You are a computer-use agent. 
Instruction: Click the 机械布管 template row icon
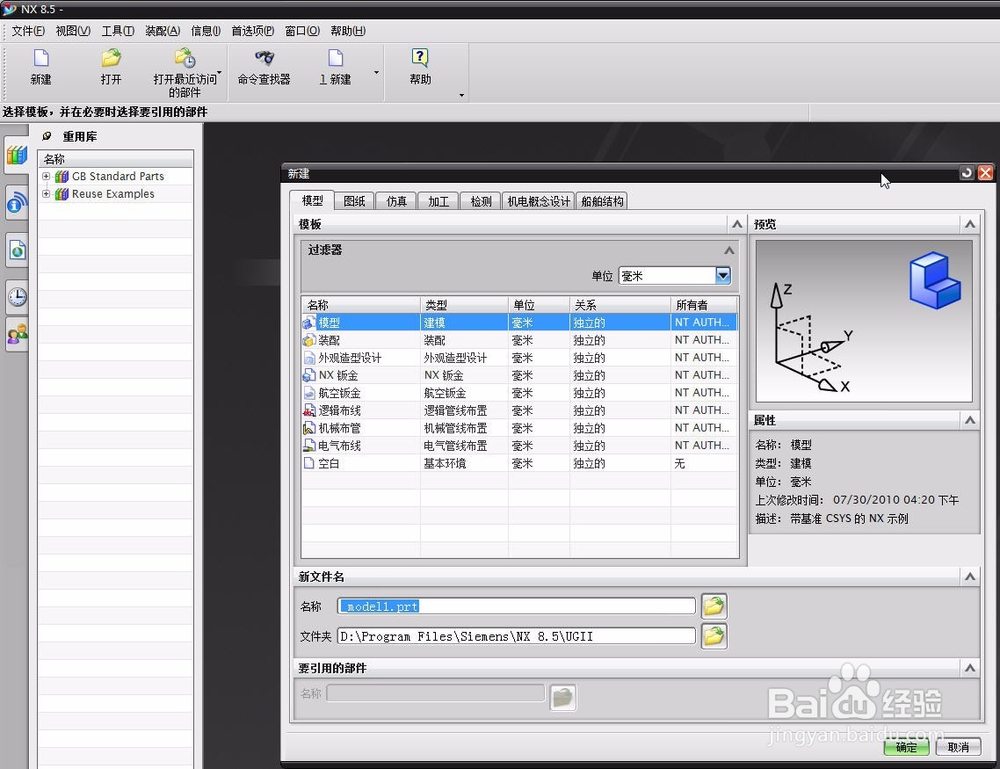309,428
